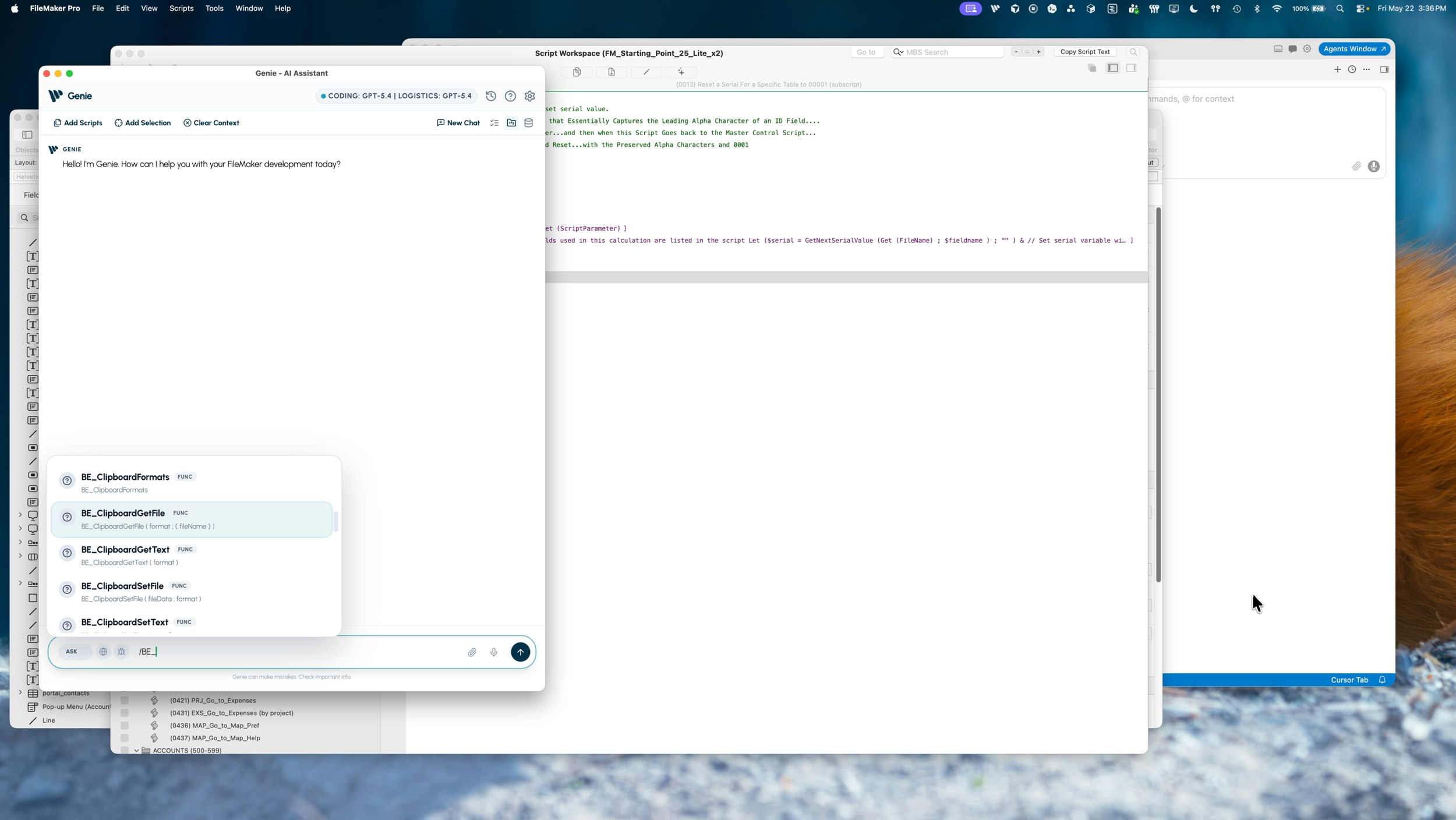This screenshot has height=820, width=1456.
Task: Click the pencil edit icon in Script Workspace
Action: pos(646,72)
